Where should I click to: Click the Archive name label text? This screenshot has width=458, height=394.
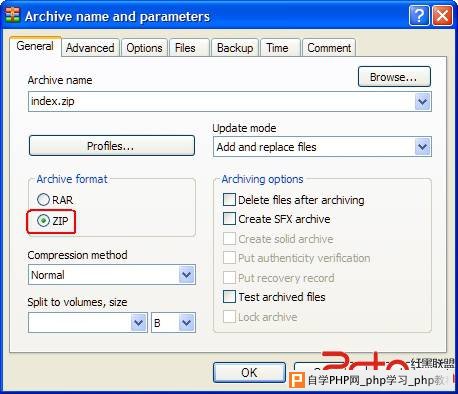[60, 80]
